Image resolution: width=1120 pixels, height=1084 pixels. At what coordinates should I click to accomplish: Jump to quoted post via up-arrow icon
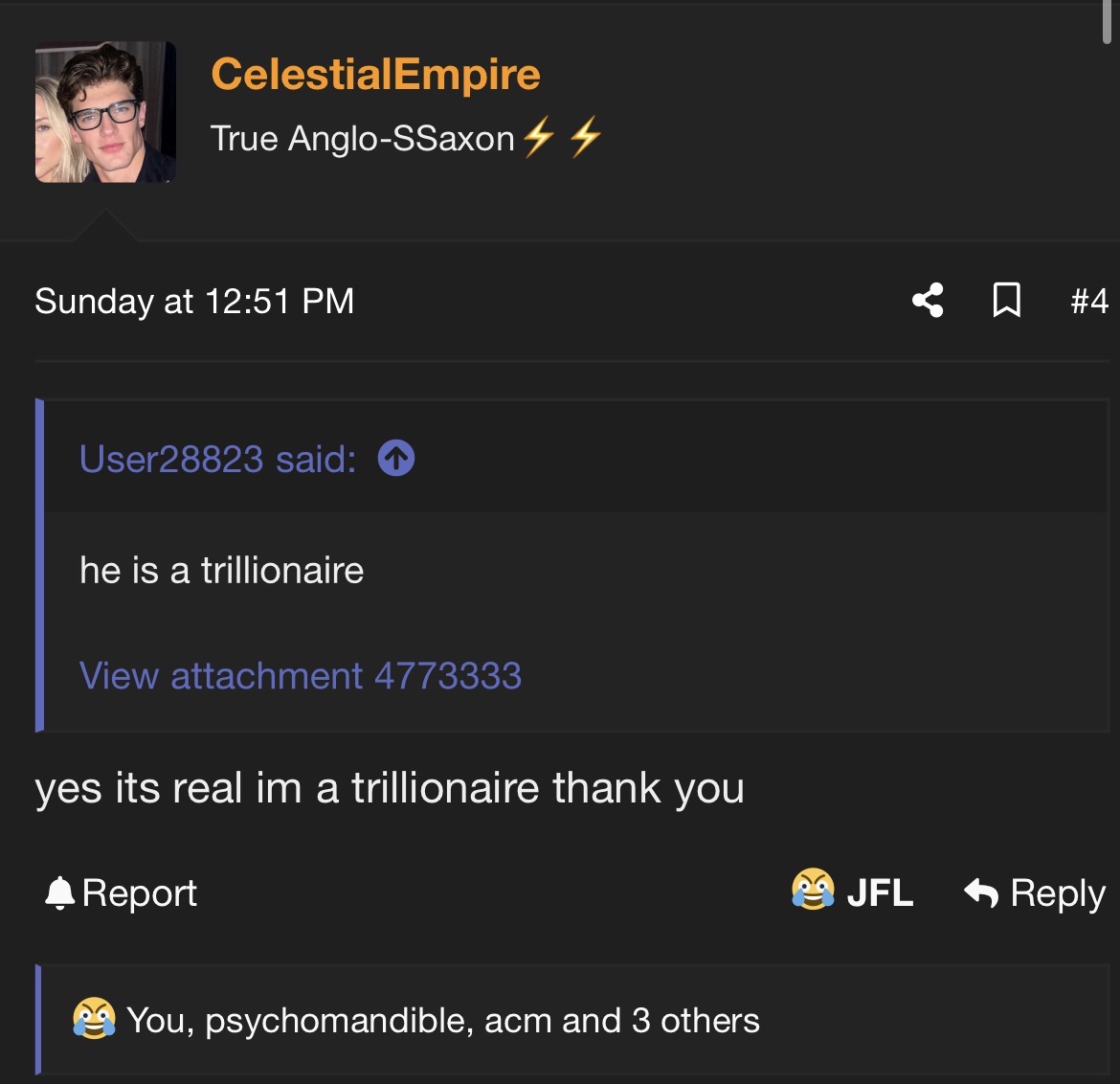click(396, 459)
